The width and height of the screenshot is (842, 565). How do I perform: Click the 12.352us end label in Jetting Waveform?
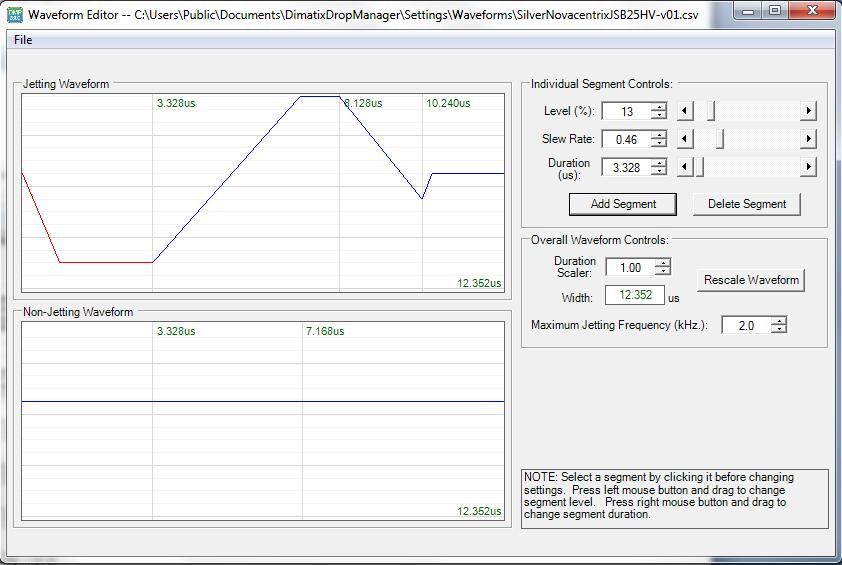pos(479,283)
